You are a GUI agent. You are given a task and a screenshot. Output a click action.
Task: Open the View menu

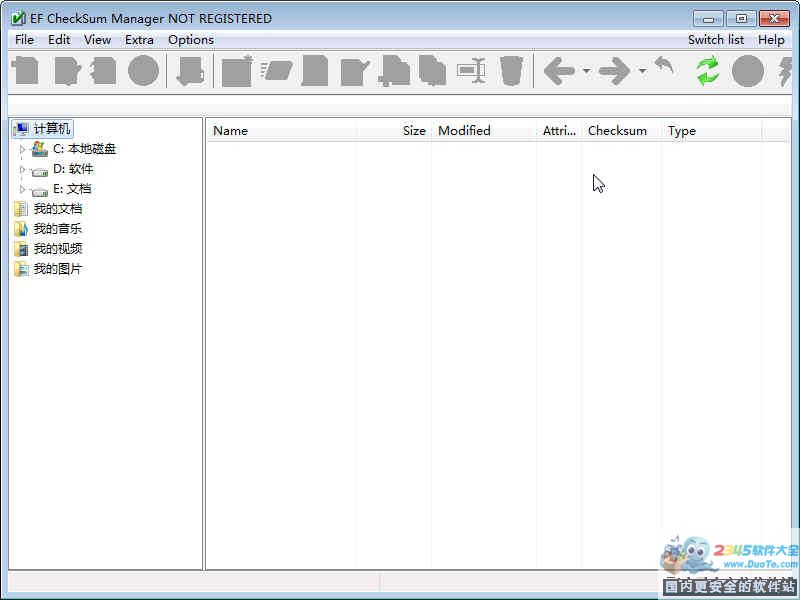click(x=97, y=40)
